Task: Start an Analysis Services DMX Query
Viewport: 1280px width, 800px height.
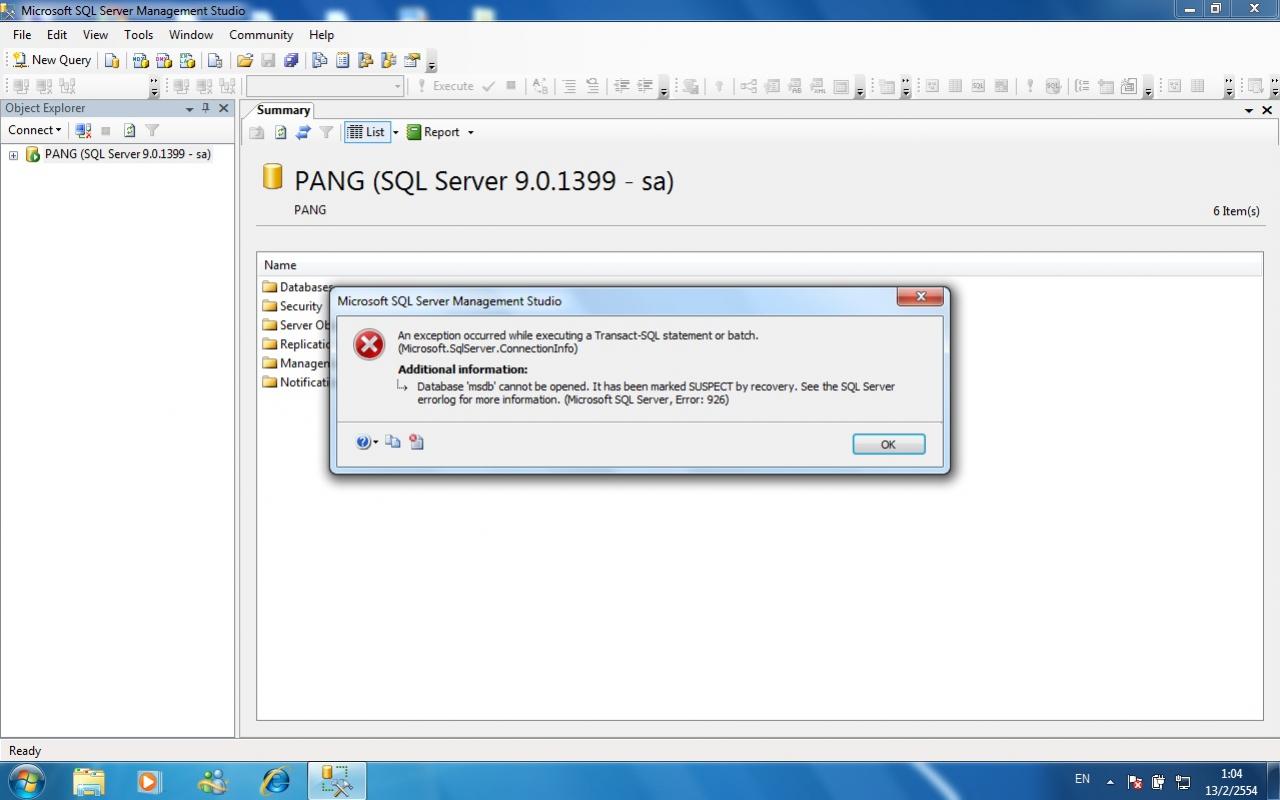Action: (164, 60)
